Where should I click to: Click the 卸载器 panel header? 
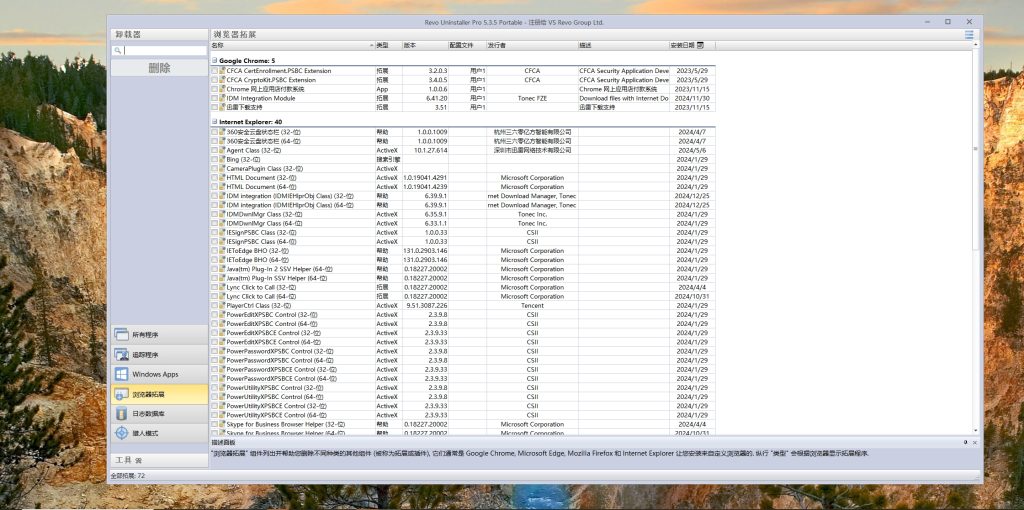[159, 35]
